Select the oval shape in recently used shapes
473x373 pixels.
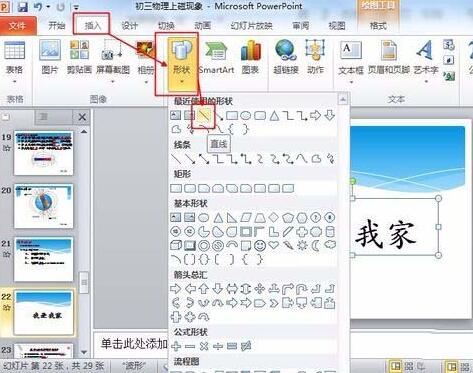tap(246, 116)
